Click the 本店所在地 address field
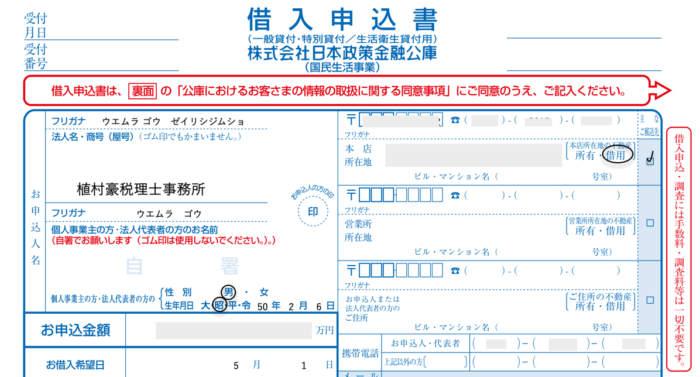Image resolution: width=700 pixels, height=377 pixels. click(x=474, y=155)
